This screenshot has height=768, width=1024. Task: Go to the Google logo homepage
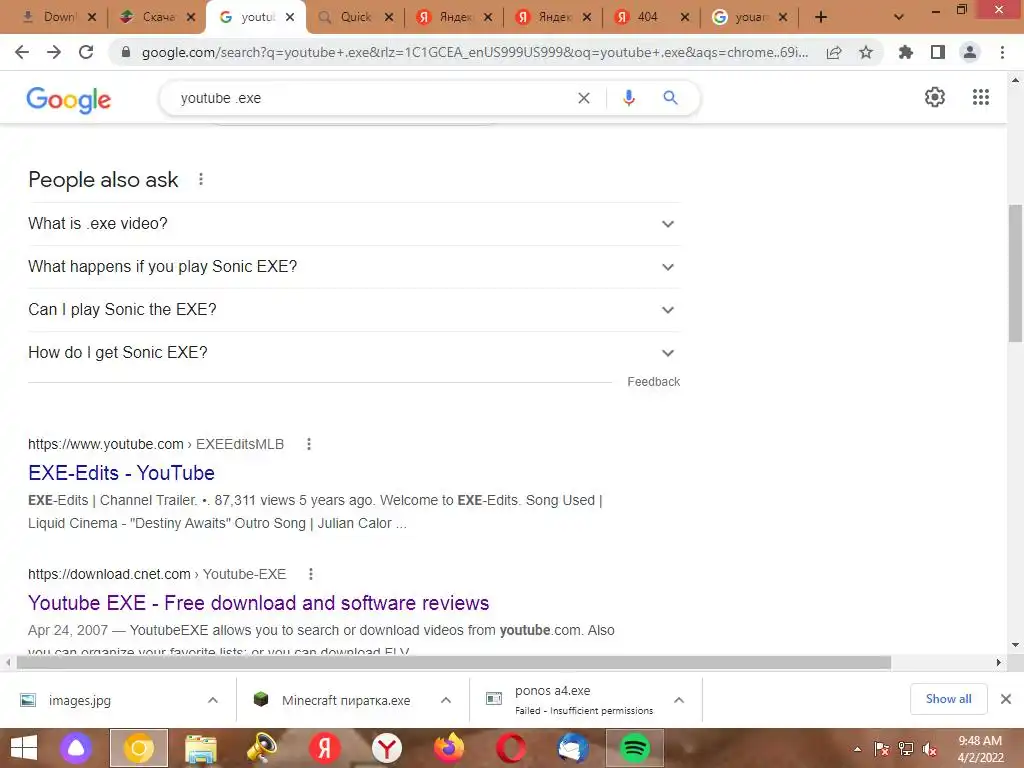tap(69, 99)
